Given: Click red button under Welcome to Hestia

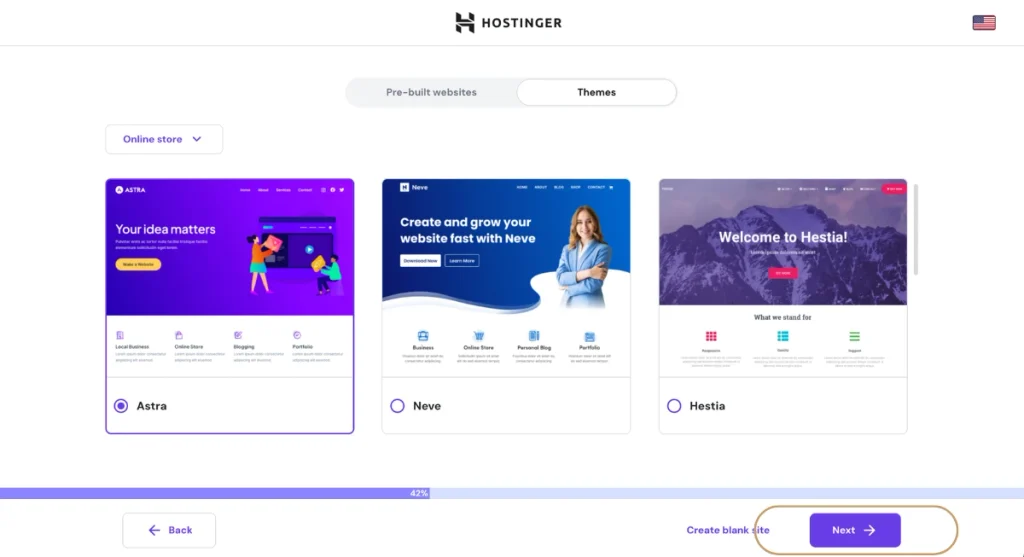Looking at the screenshot, I should (782, 273).
